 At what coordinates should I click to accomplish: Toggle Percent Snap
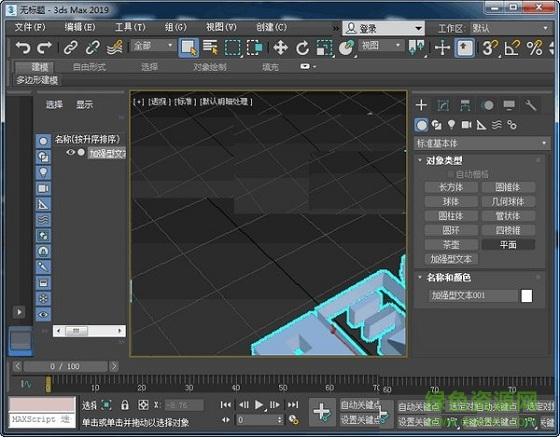[534, 48]
